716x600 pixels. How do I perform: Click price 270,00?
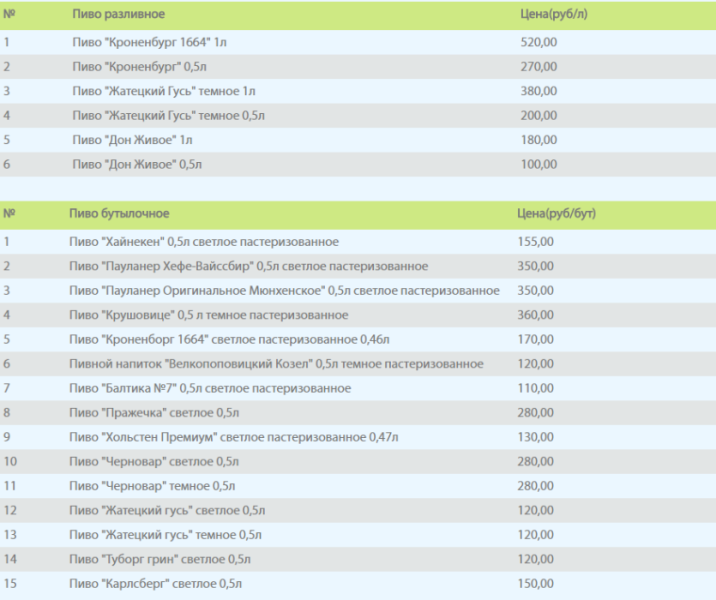coord(539,67)
